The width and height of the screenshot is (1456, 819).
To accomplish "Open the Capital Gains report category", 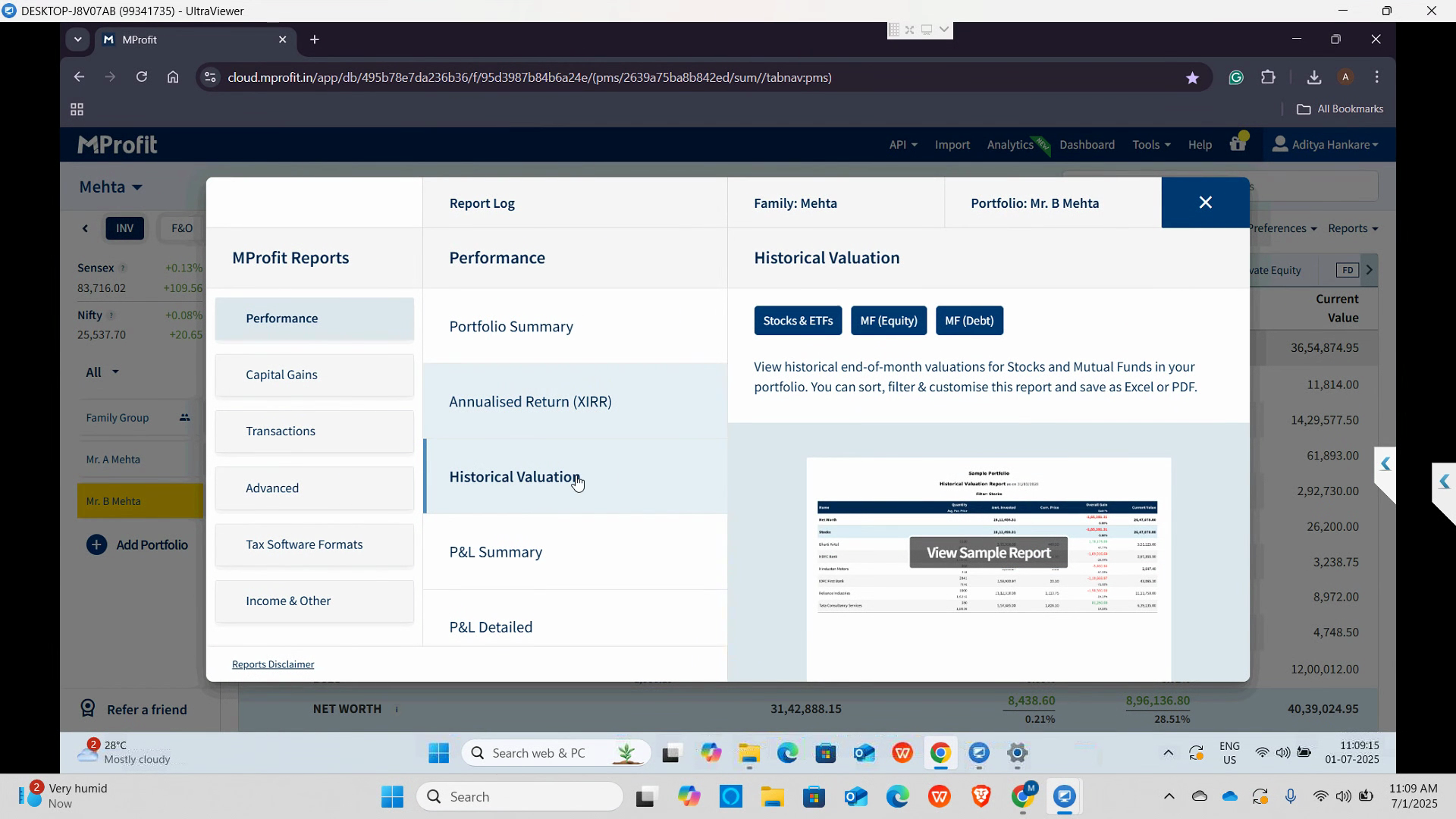I will click(314, 375).
